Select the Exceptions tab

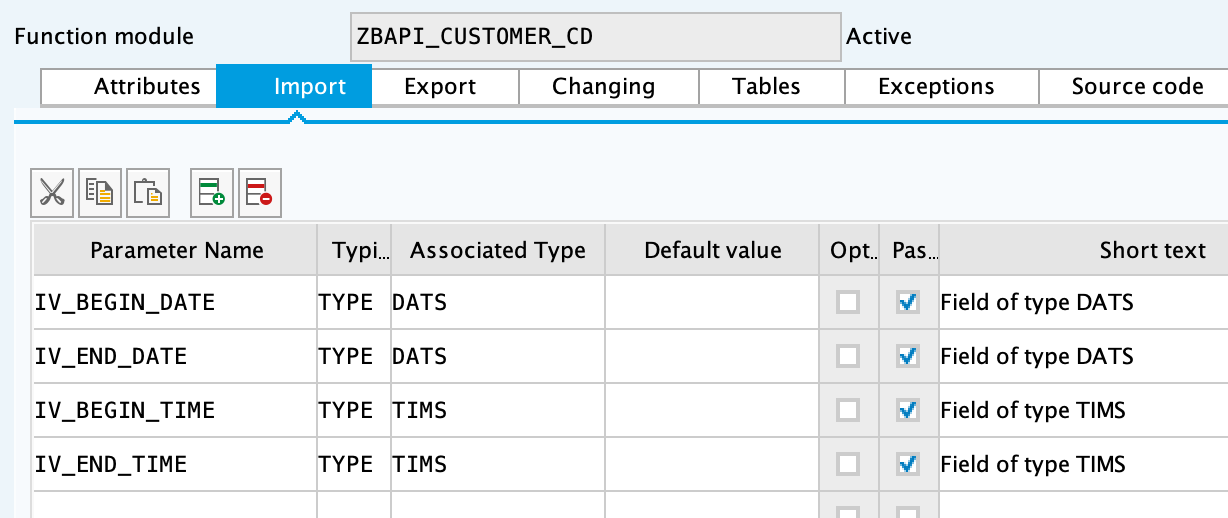tap(936, 87)
